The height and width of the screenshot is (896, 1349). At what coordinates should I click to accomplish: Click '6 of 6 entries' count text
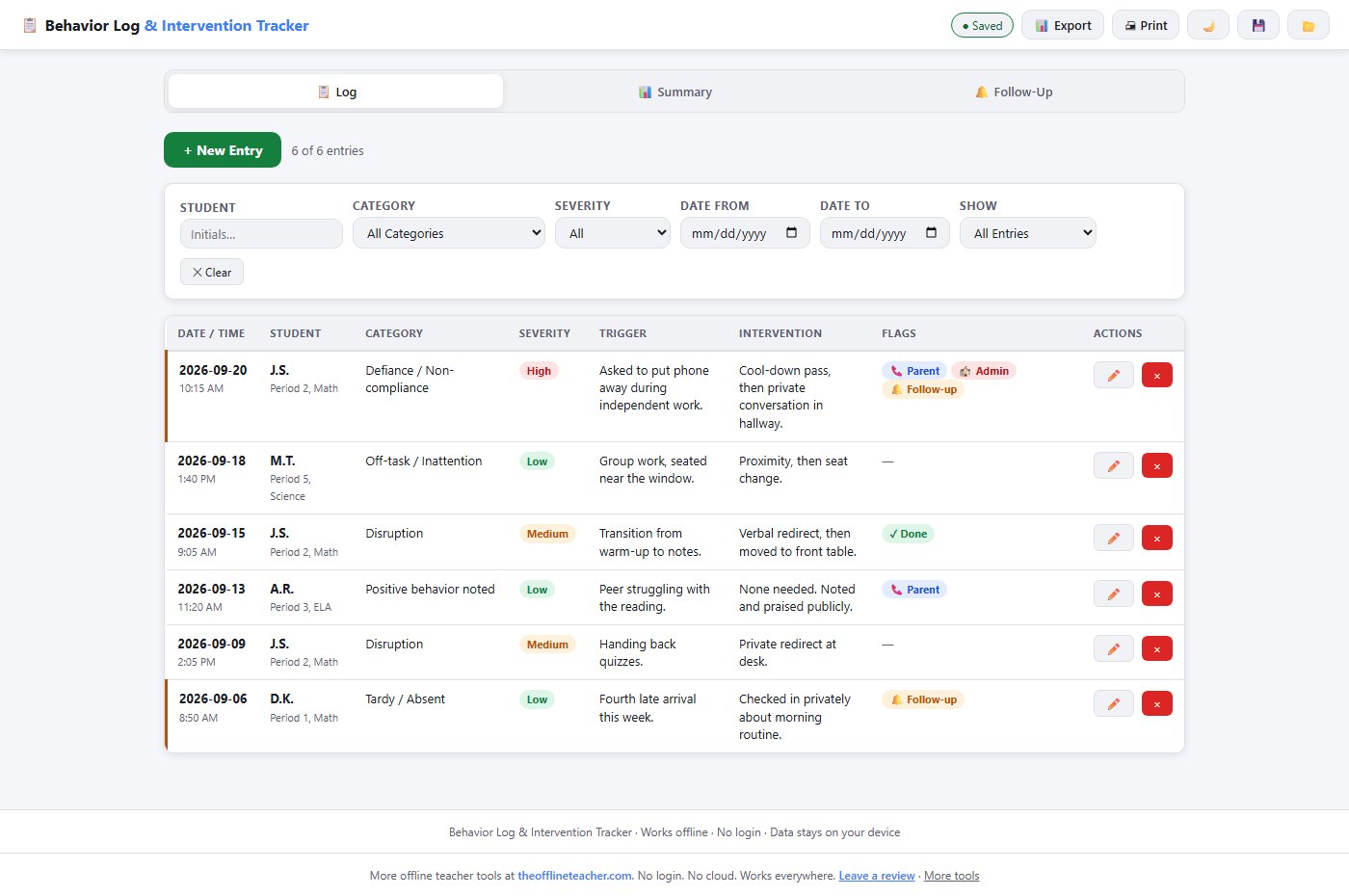328,150
